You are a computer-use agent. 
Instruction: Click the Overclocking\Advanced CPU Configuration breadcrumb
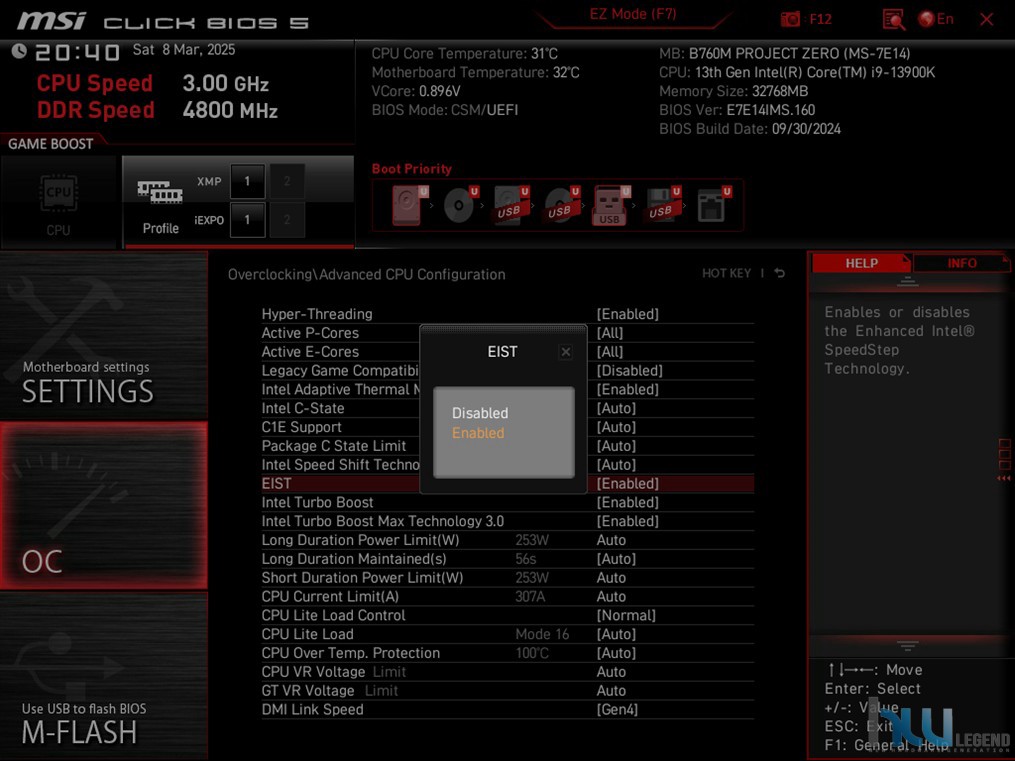click(x=366, y=274)
